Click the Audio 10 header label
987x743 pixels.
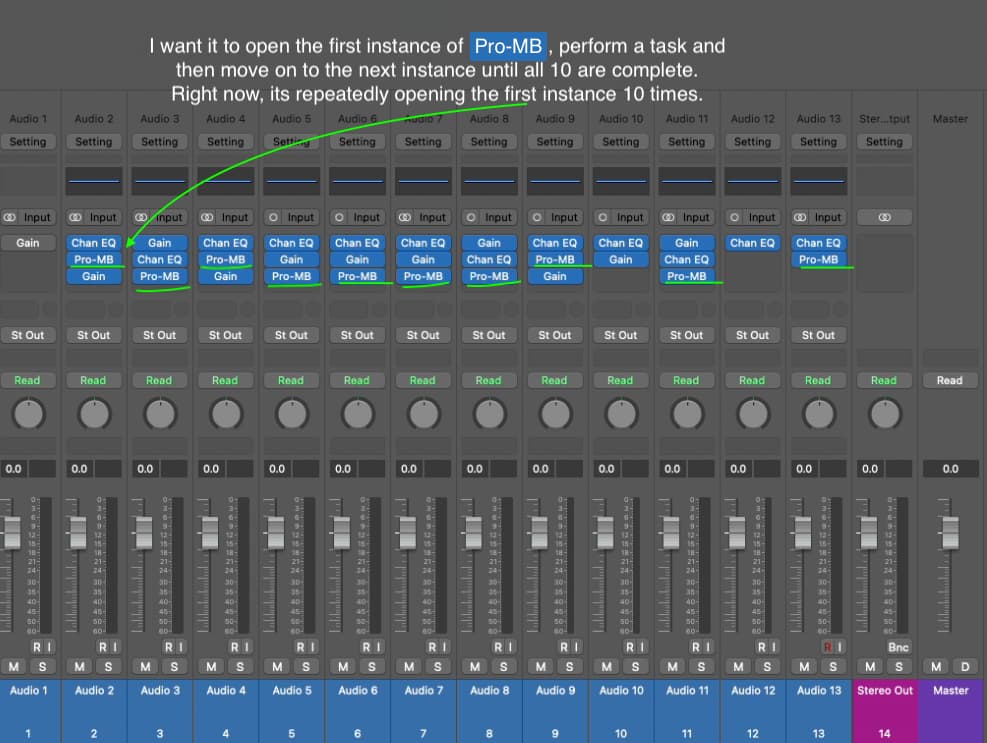tap(621, 119)
